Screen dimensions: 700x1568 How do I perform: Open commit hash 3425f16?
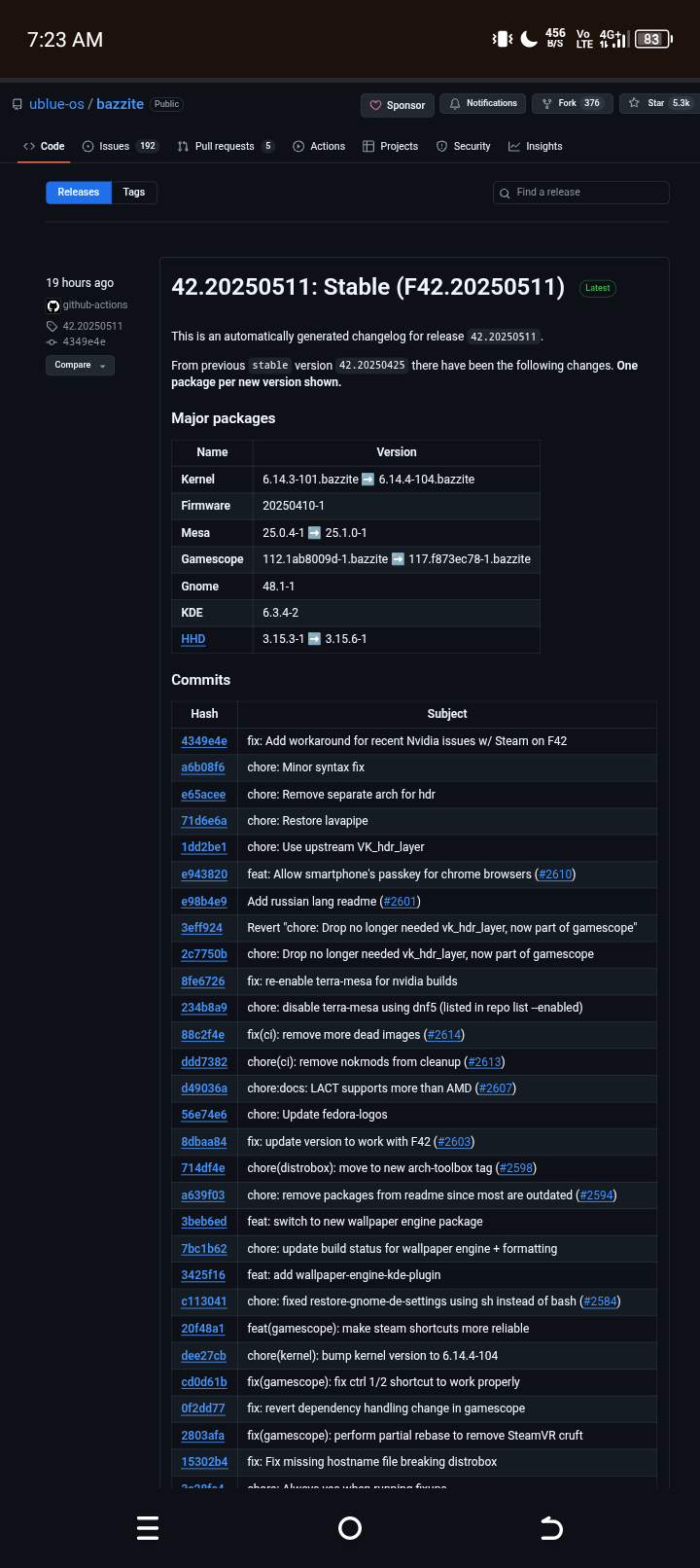pos(203,1275)
